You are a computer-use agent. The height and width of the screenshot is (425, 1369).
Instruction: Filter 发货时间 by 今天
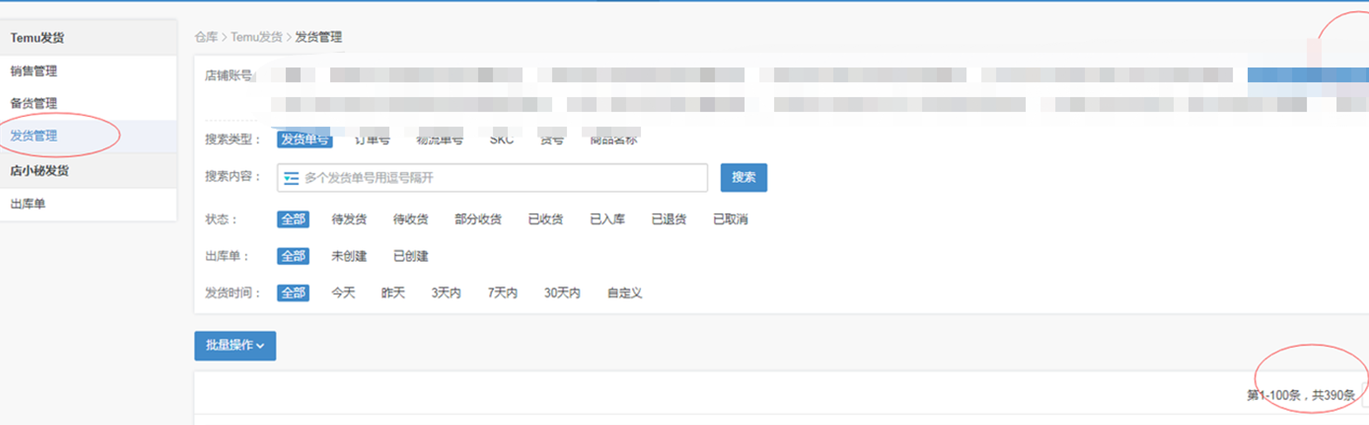(x=343, y=293)
